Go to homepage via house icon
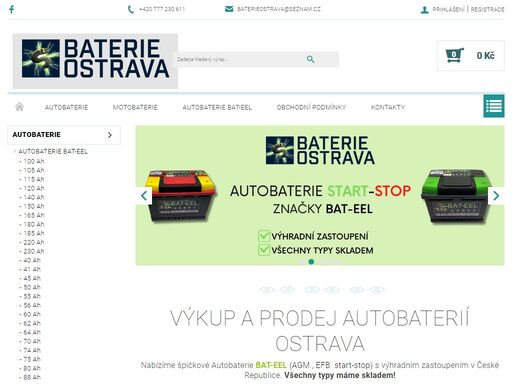This screenshot has height=384, width=512. pos(19,107)
